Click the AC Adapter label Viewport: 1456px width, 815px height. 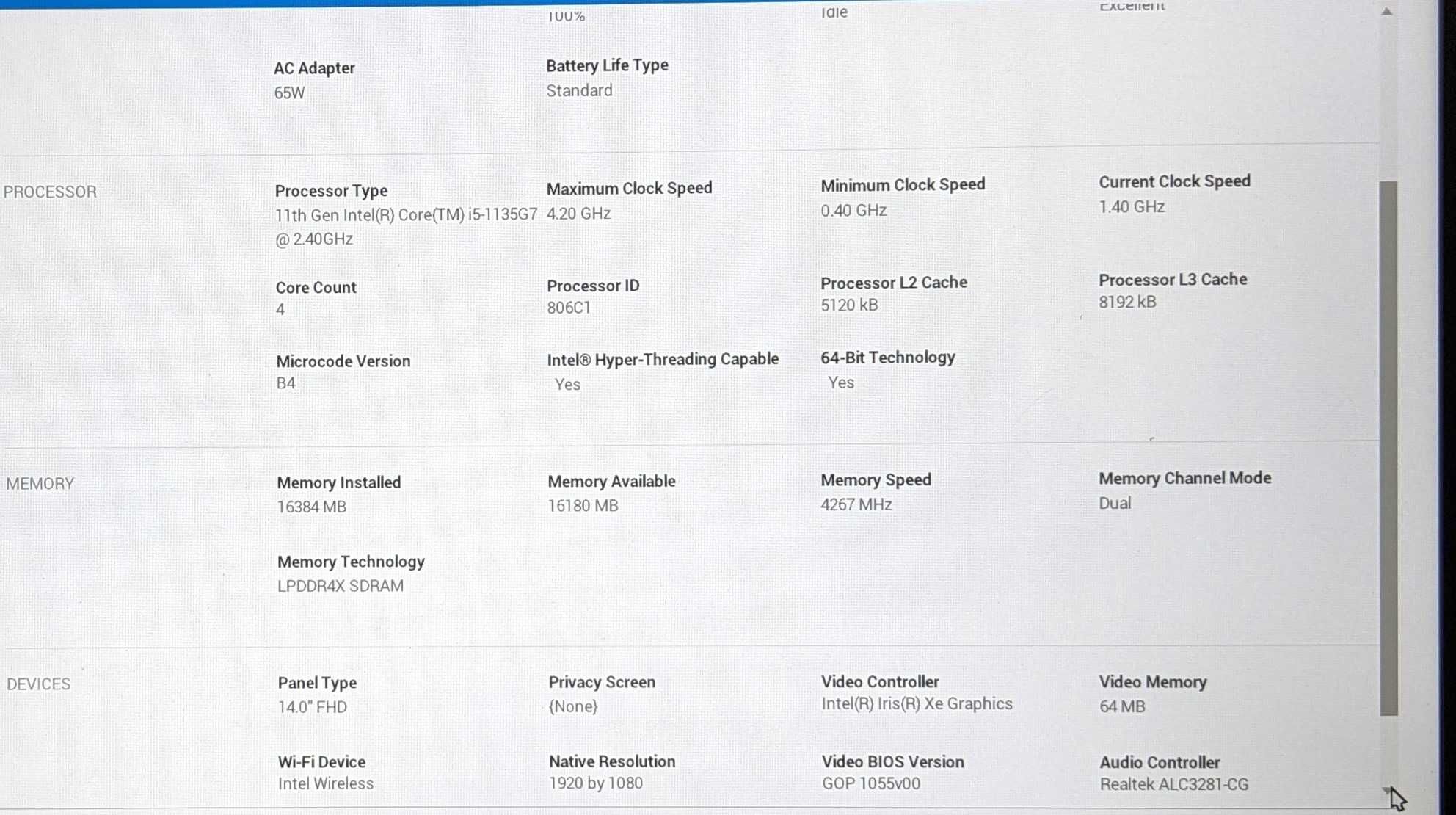point(314,68)
